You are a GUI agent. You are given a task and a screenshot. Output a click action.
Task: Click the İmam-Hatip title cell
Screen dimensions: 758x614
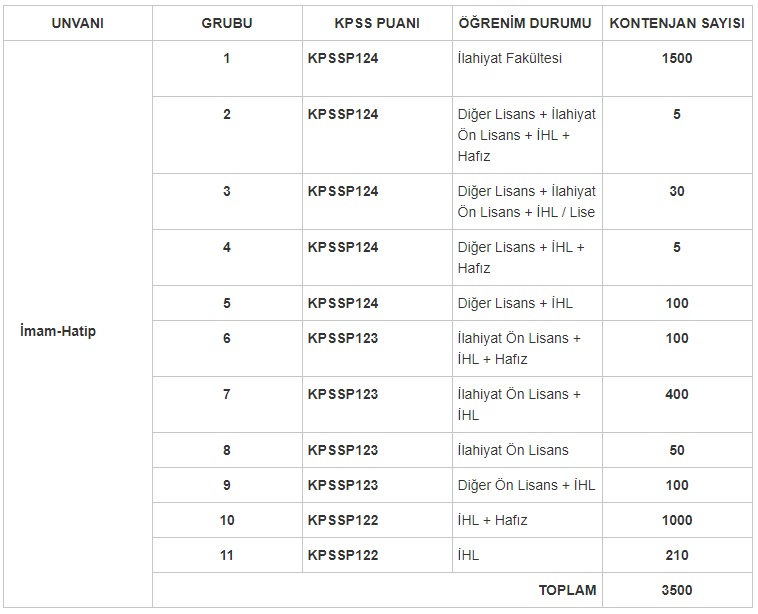(x=58, y=331)
